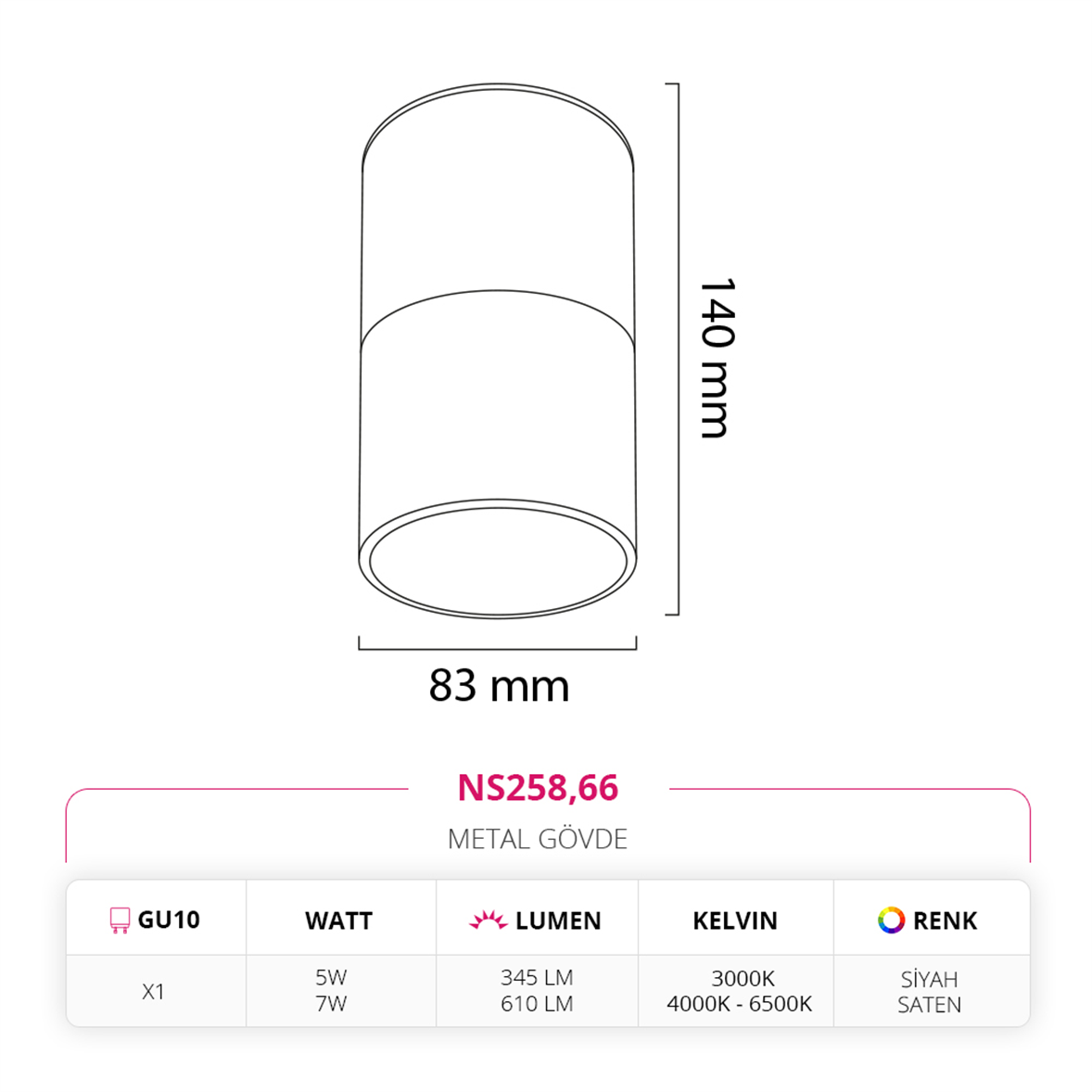Image resolution: width=1092 pixels, height=1092 pixels.
Task: Click the lumen sunburst icon
Action: pos(488,920)
